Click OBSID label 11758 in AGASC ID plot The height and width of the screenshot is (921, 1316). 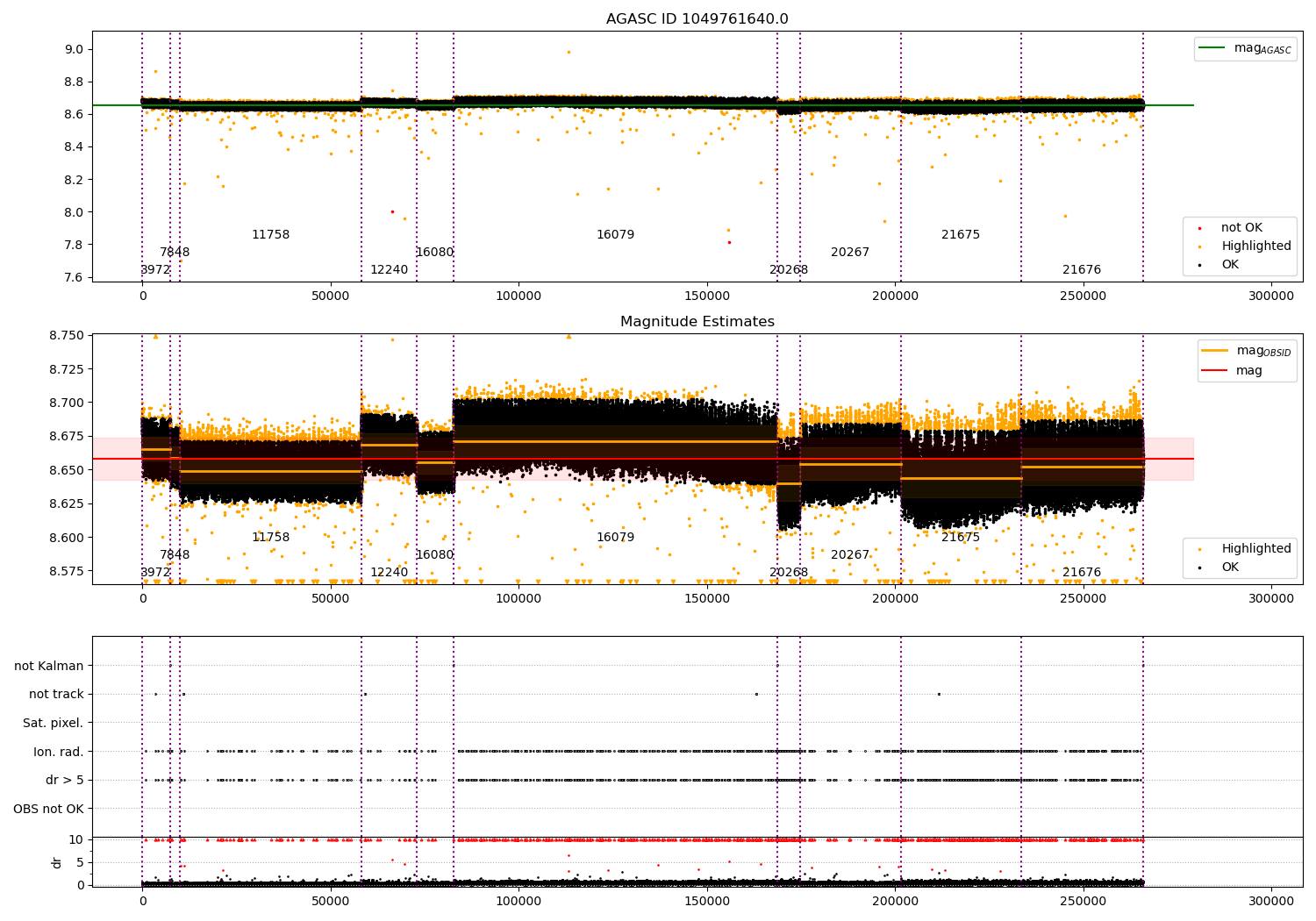click(270, 235)
